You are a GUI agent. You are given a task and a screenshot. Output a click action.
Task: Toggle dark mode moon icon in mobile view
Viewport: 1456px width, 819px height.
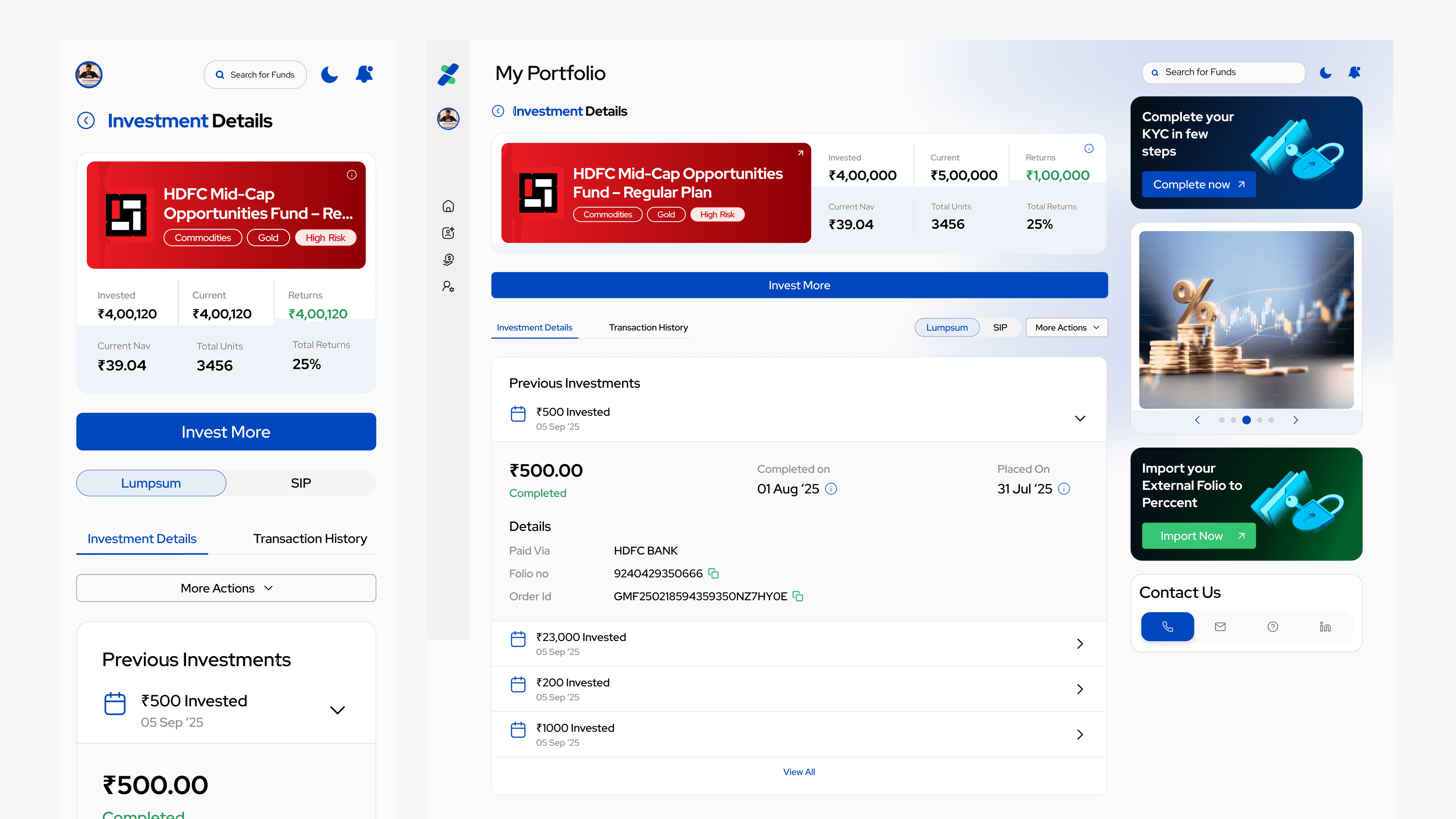pos(329,75)
